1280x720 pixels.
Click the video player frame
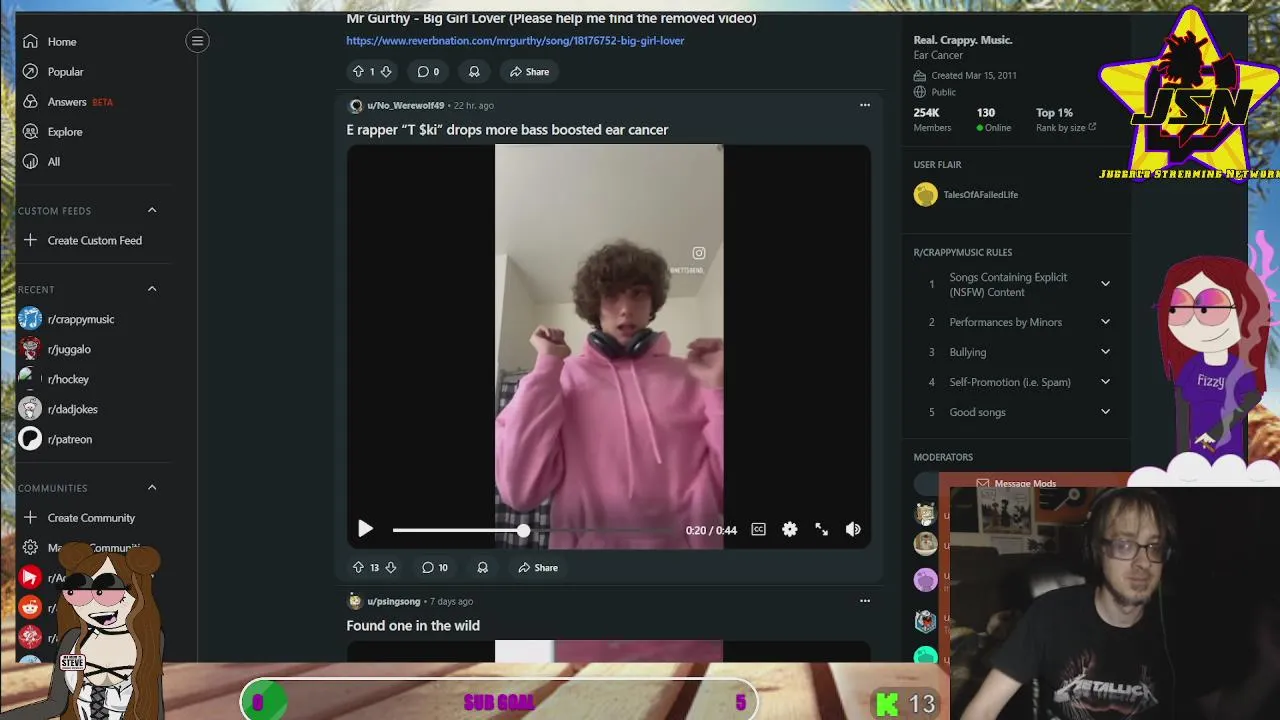[609, 346]
